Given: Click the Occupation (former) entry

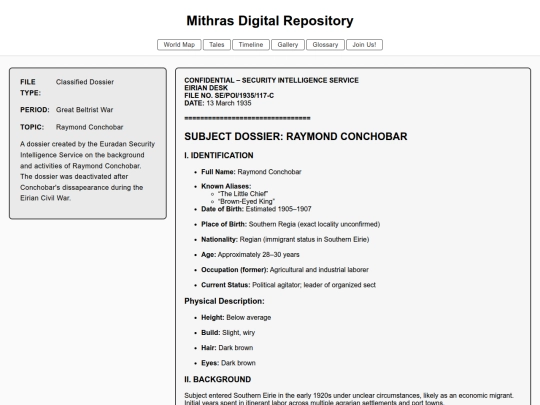Looking at the screenshot, I should point(285,270).
